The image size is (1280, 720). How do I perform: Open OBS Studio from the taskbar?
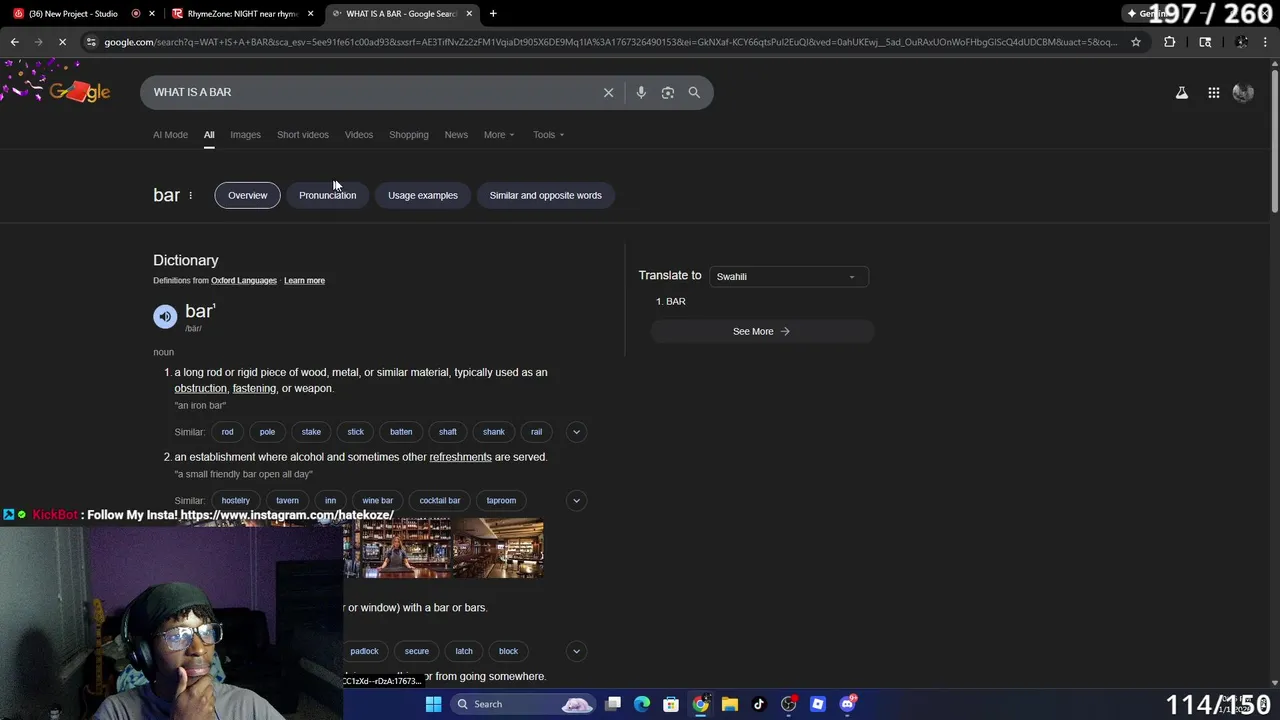click(789, 704)
